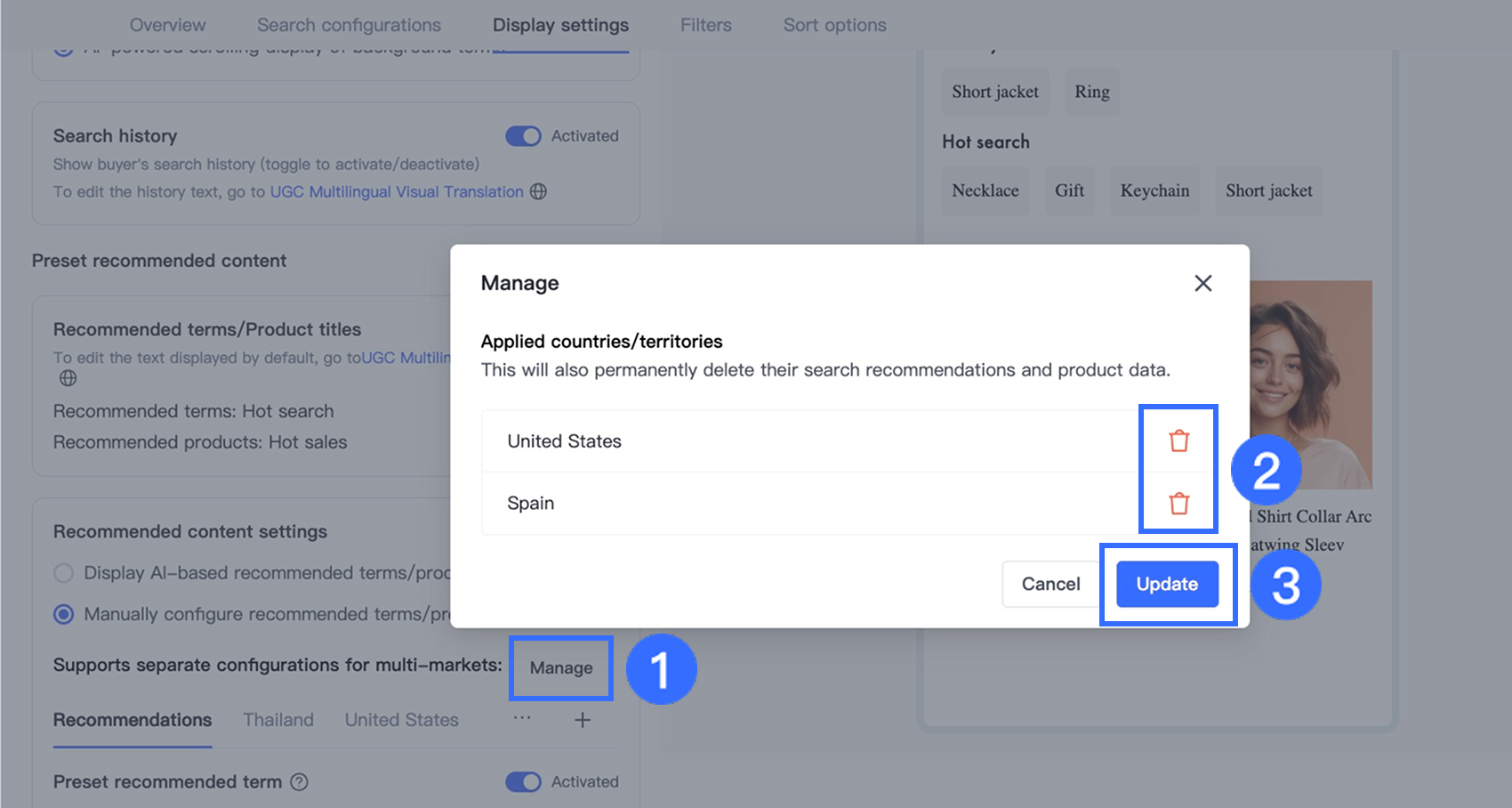Image resolution: width=1512 pixels, height=808 pixels.
Task: Close the Manage dialog with X
Action: [x=1202, y=283]
